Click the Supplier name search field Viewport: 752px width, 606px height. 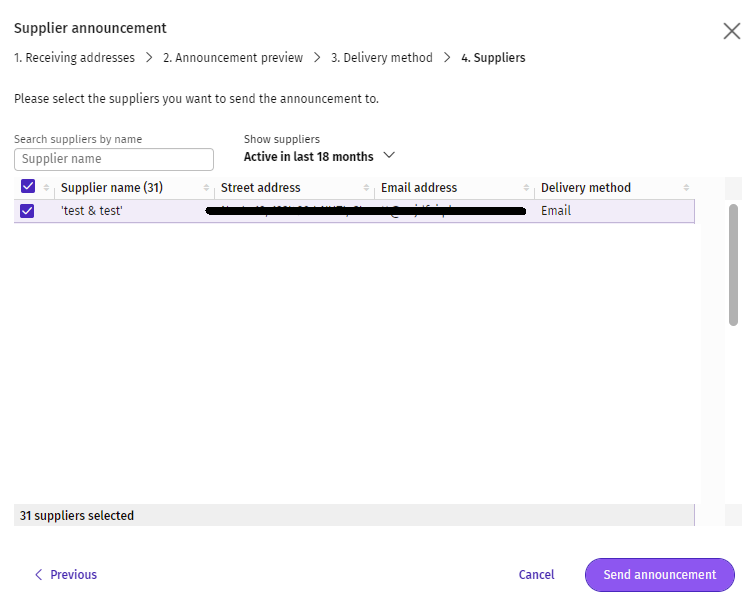pyautogui.click(x=114, y=159)
